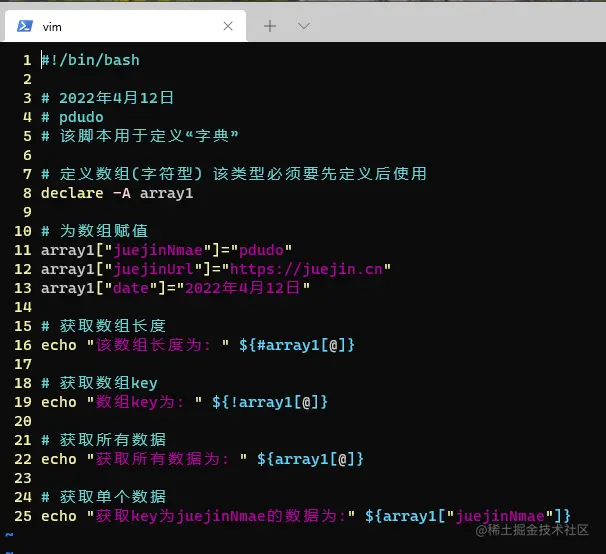Click the string 获取key为juejinNmae的数据为:
The height and width of the screenshot is (554, 606).
(x=221, y=516)
